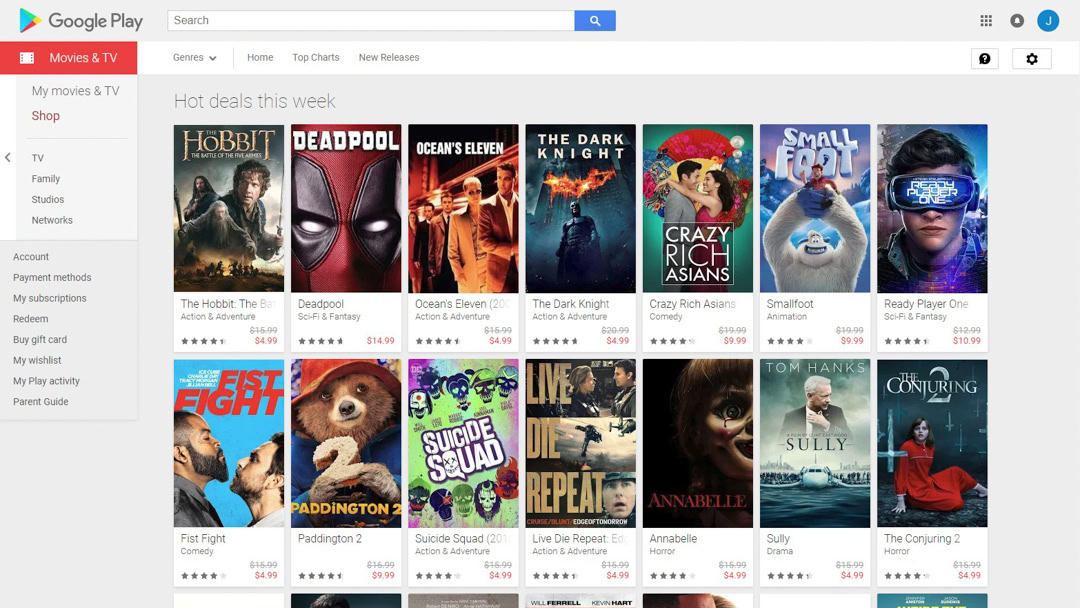Screen dimensions: 1080x608
Task: Click Animation genre under Smallfoot
Action: (787, 317)
